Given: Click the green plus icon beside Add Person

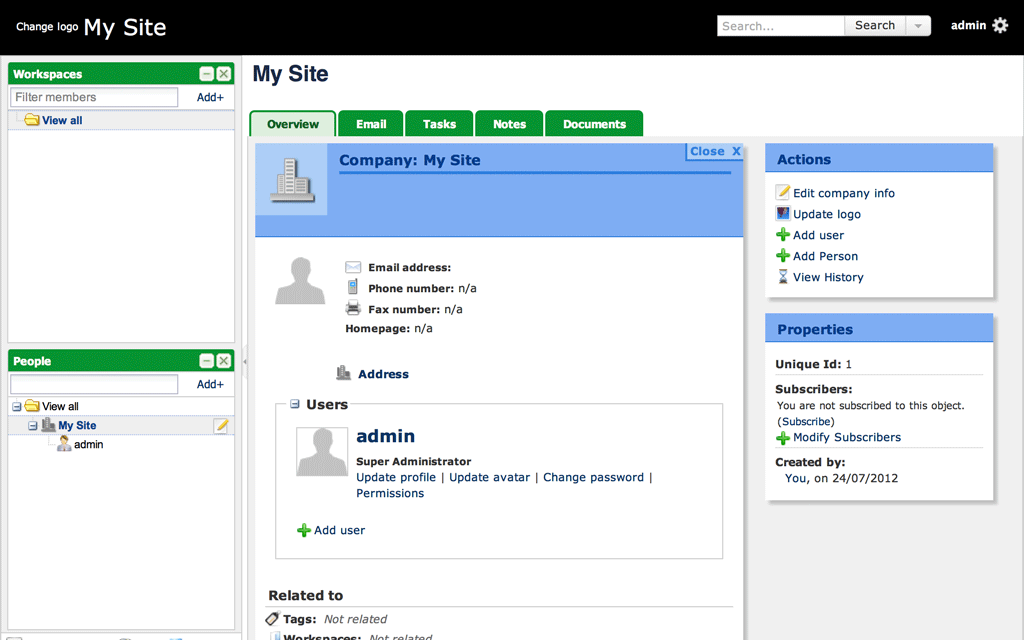Looking at the screenshot, I should (x=783, y=256).
